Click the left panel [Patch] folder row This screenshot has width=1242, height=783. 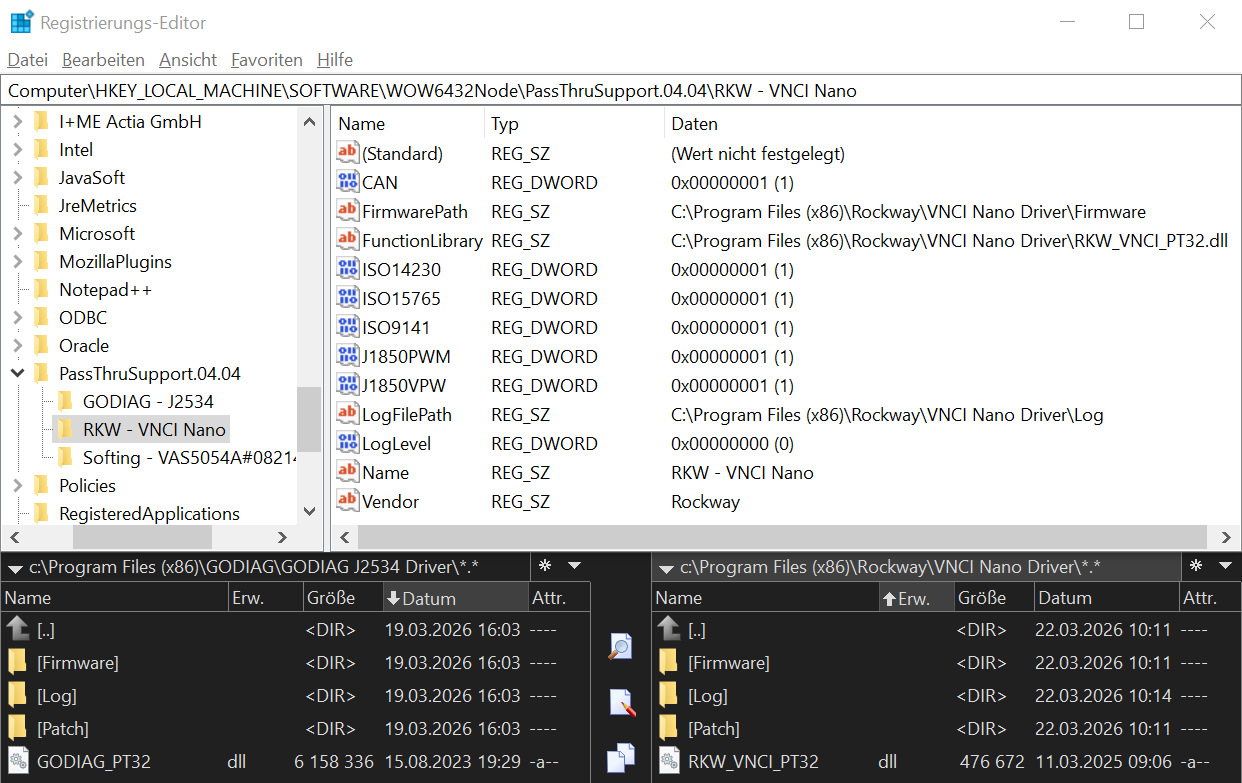[295, 728]
